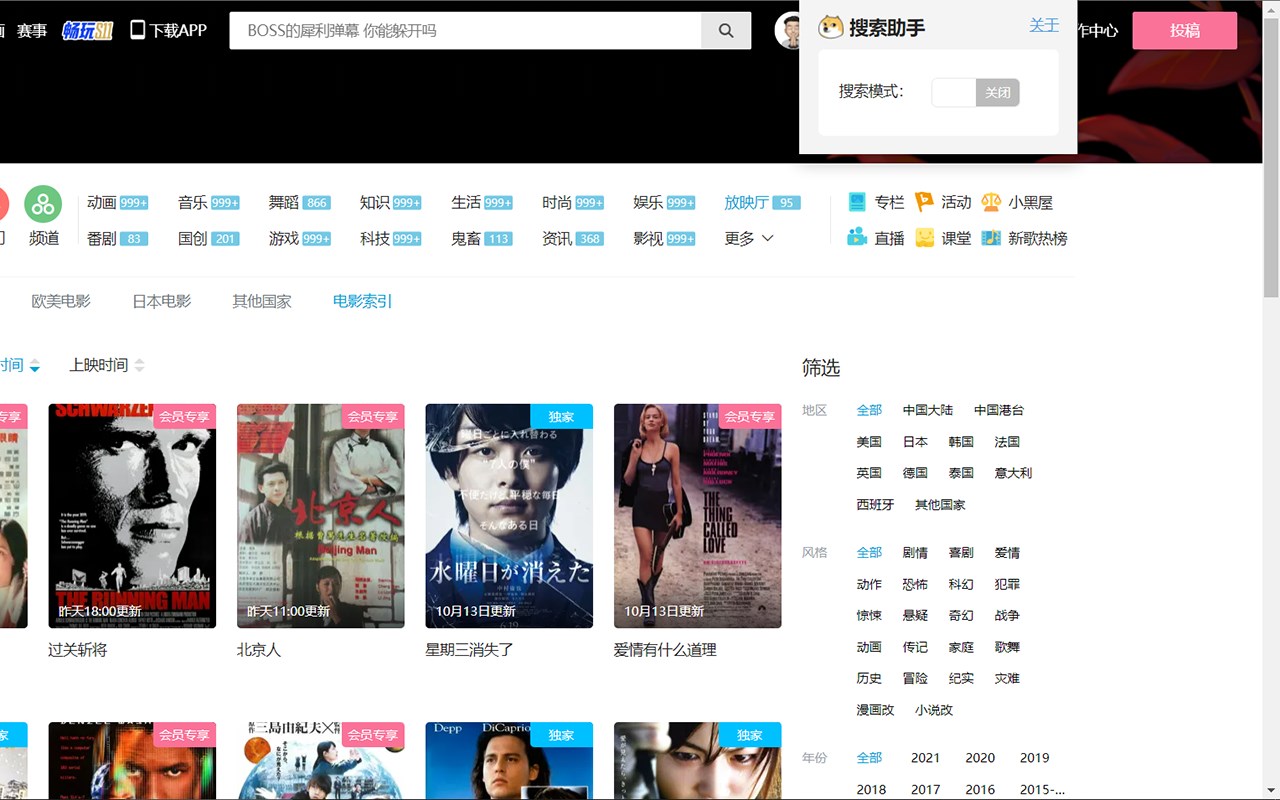Filter style by 科幻
The image size is (1280, 800).
click(x=961, y=584)
